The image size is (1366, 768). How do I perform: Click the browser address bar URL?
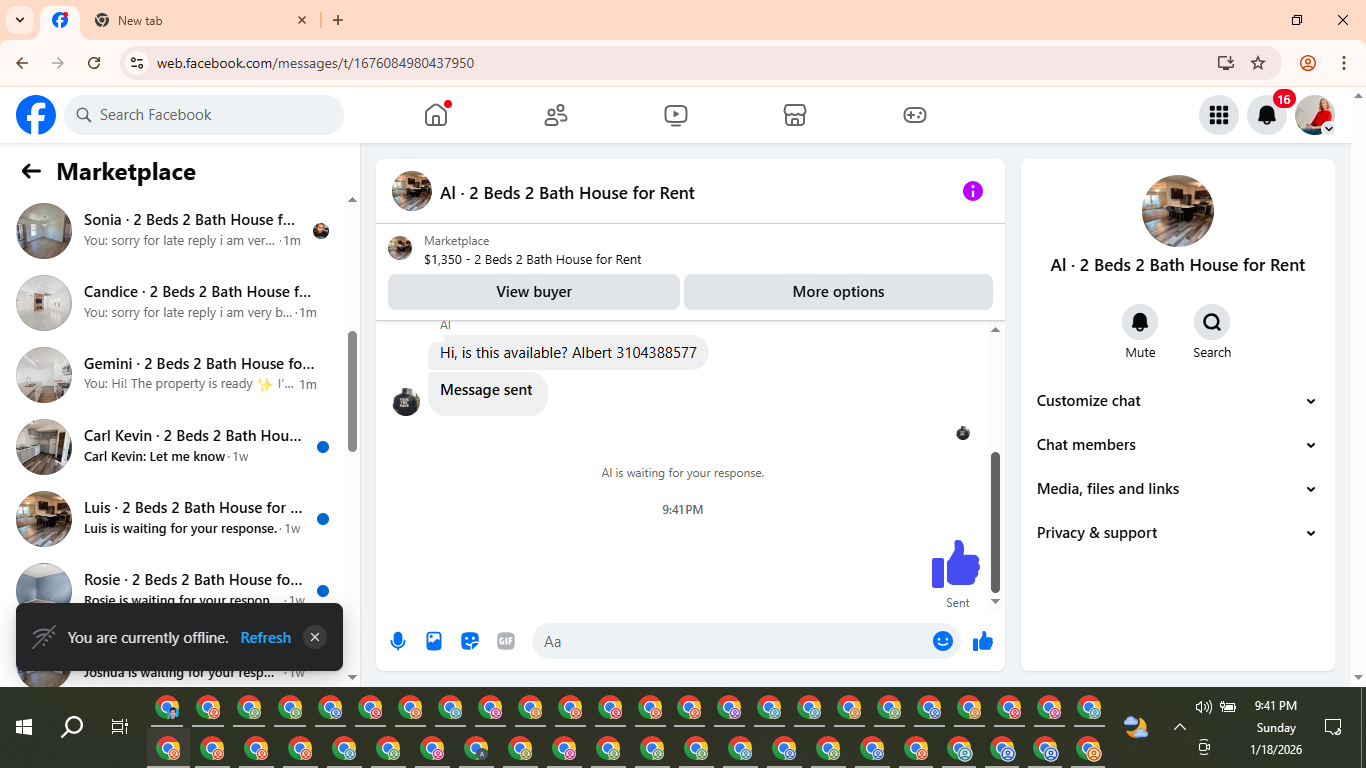point(315,63)
